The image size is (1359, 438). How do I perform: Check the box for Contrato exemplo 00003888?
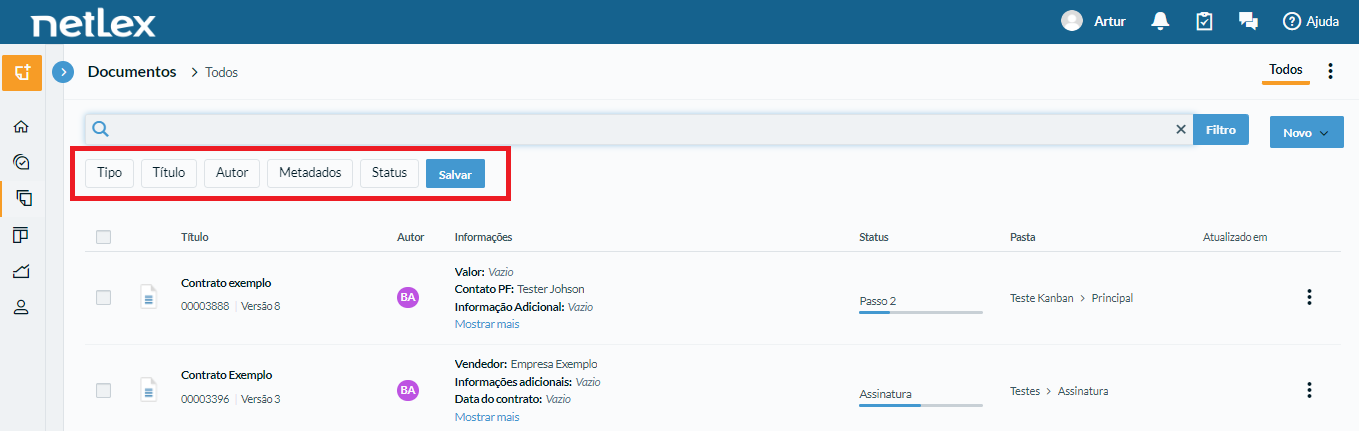[103, 297]
